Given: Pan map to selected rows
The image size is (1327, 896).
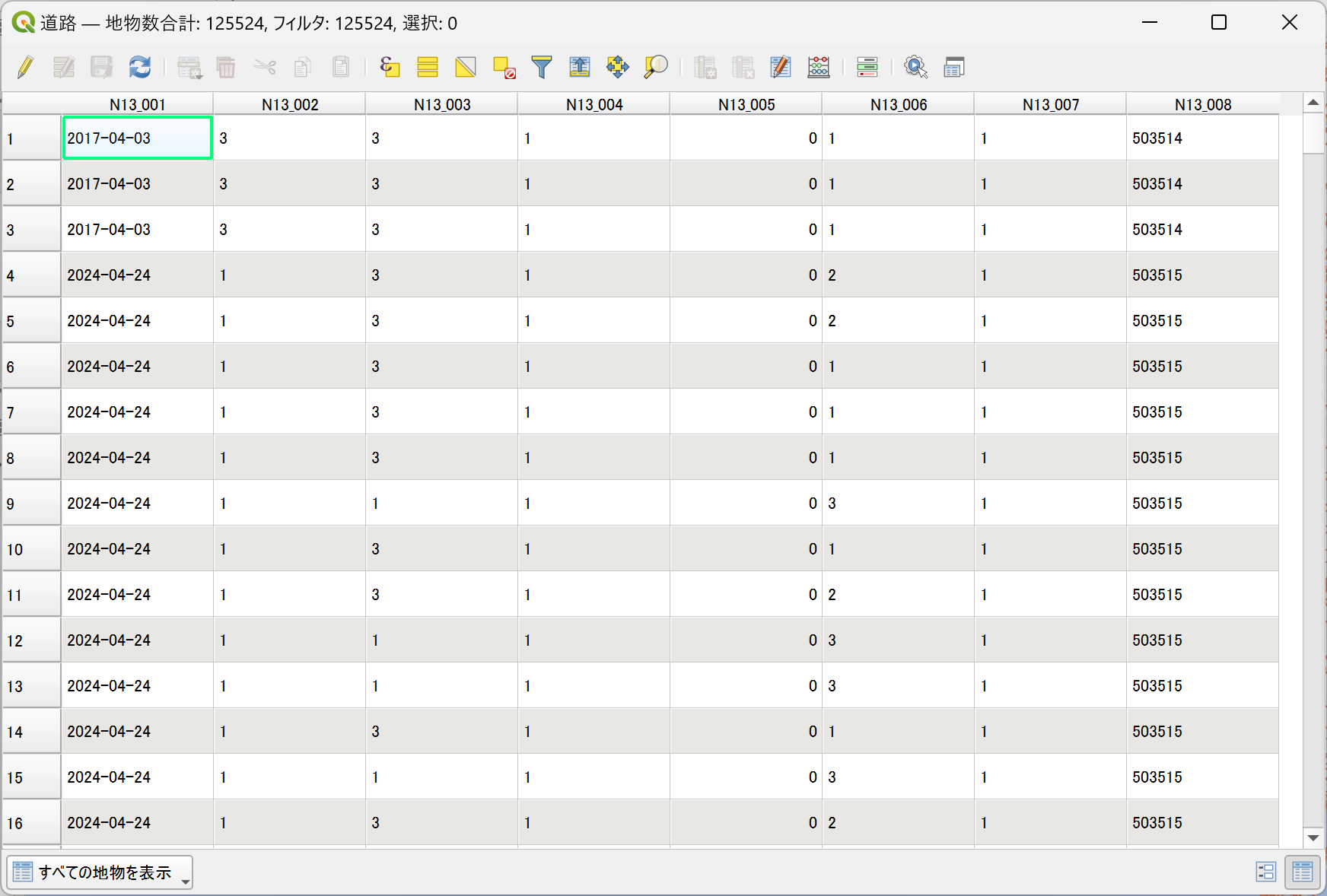Looking at the screenshot, I should coord(618,67).
